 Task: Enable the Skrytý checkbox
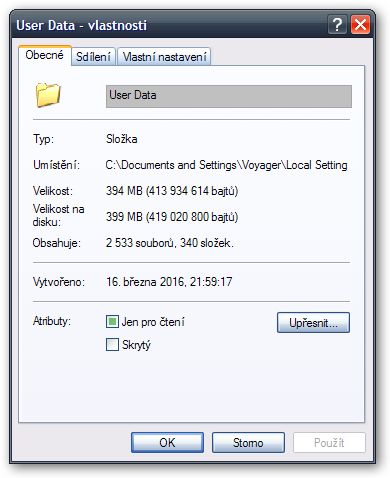point(112,345)
